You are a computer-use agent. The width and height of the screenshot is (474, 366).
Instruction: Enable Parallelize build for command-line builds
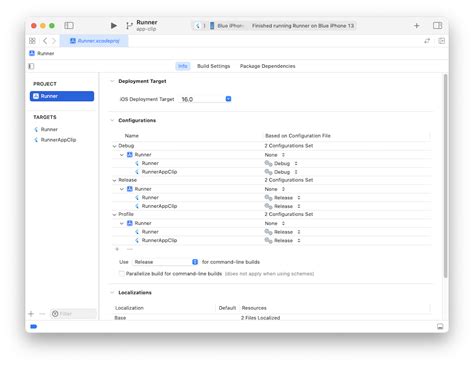(x=122, y=274)
